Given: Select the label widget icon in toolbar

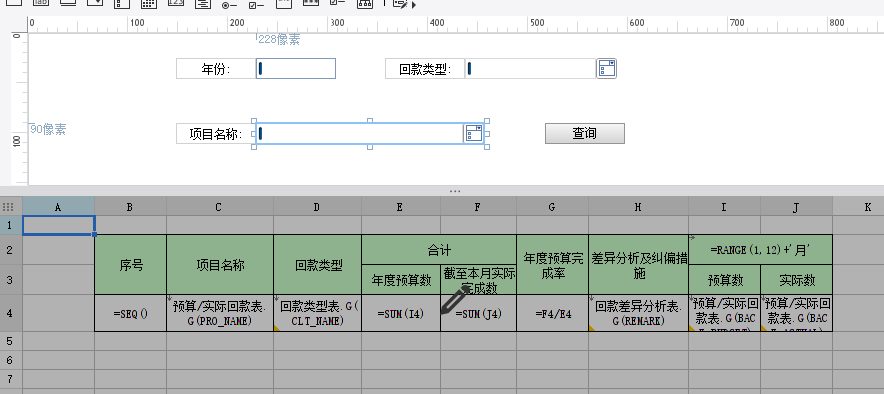Looking at the screenshot, I should click(40, 3).
